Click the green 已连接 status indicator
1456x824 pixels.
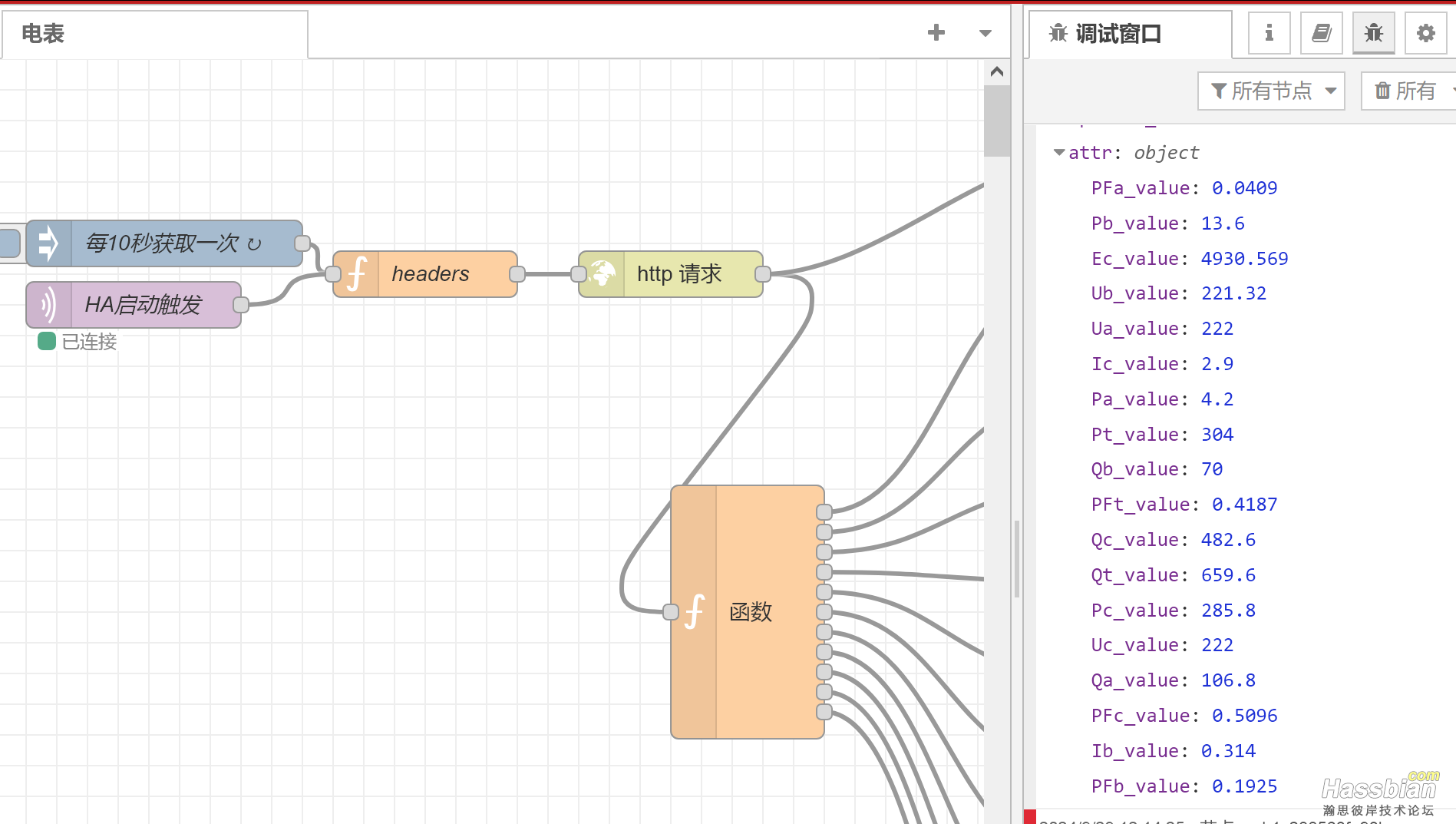(x=47, y=341)
